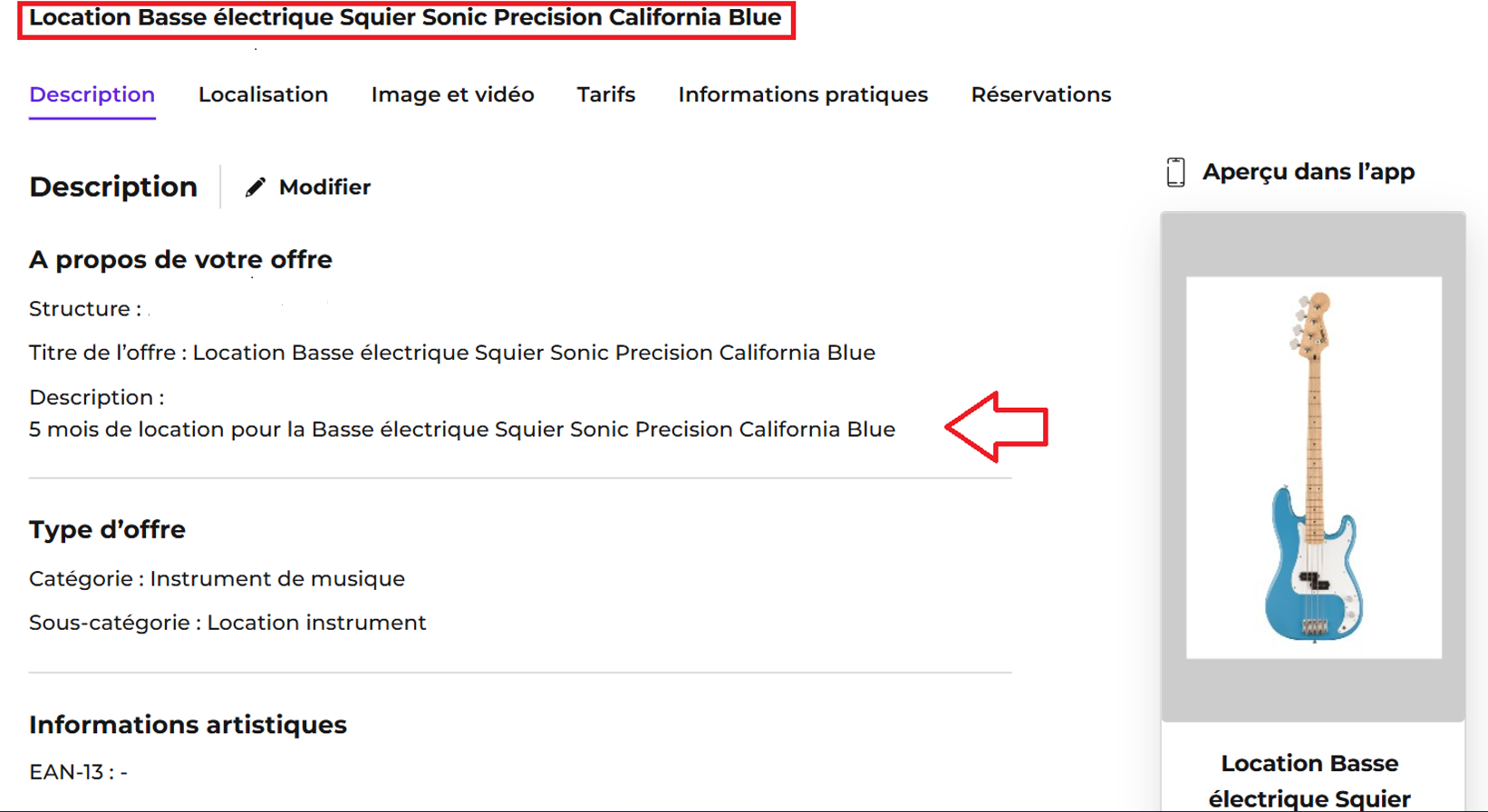Open the Réservations tab

click(x=1041, y=94)
